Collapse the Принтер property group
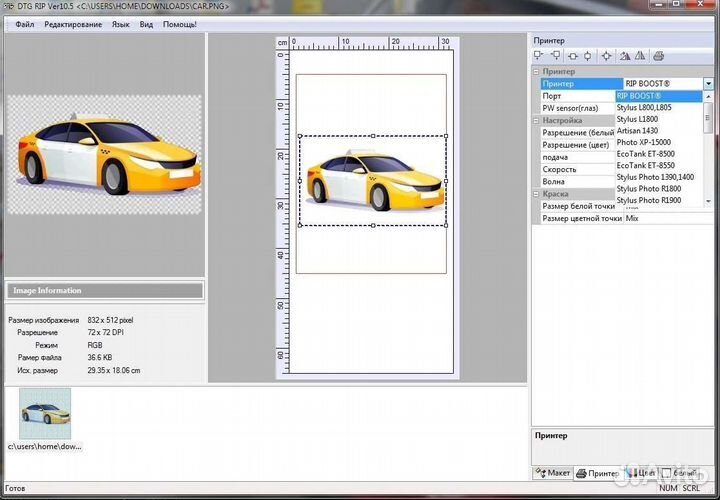This screenshot has height=500, width=720. coord(536,72)
